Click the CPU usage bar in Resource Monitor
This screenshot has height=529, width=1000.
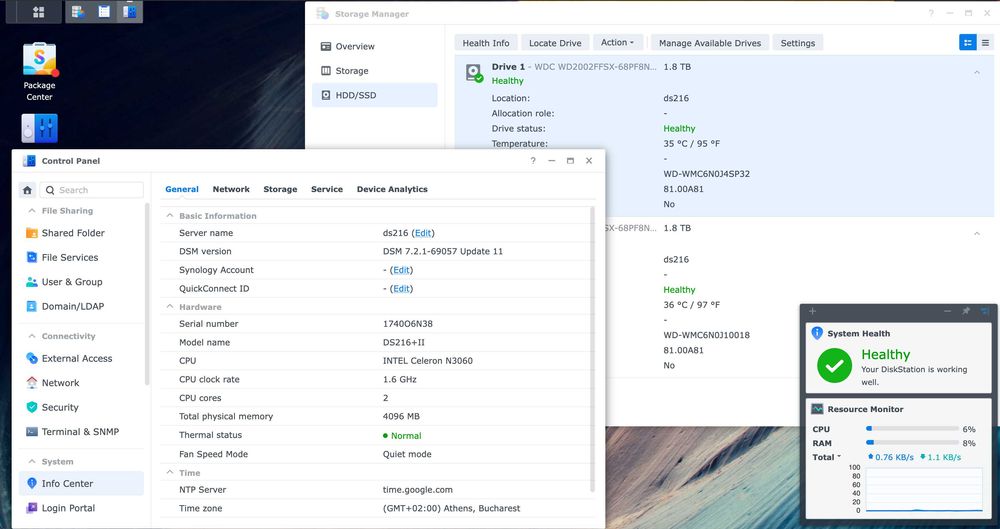tap(912, 429)
